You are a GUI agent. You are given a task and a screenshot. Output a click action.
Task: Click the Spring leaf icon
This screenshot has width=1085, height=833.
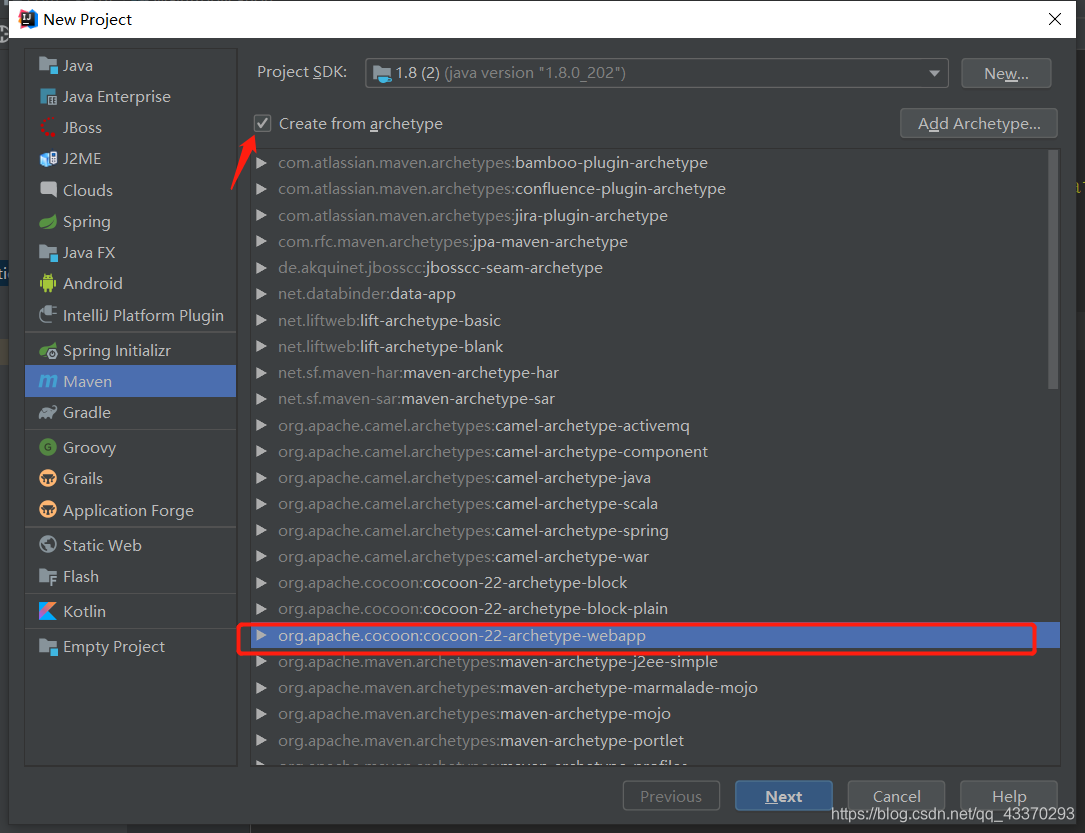pyautogui.click(x=48, y=221)
